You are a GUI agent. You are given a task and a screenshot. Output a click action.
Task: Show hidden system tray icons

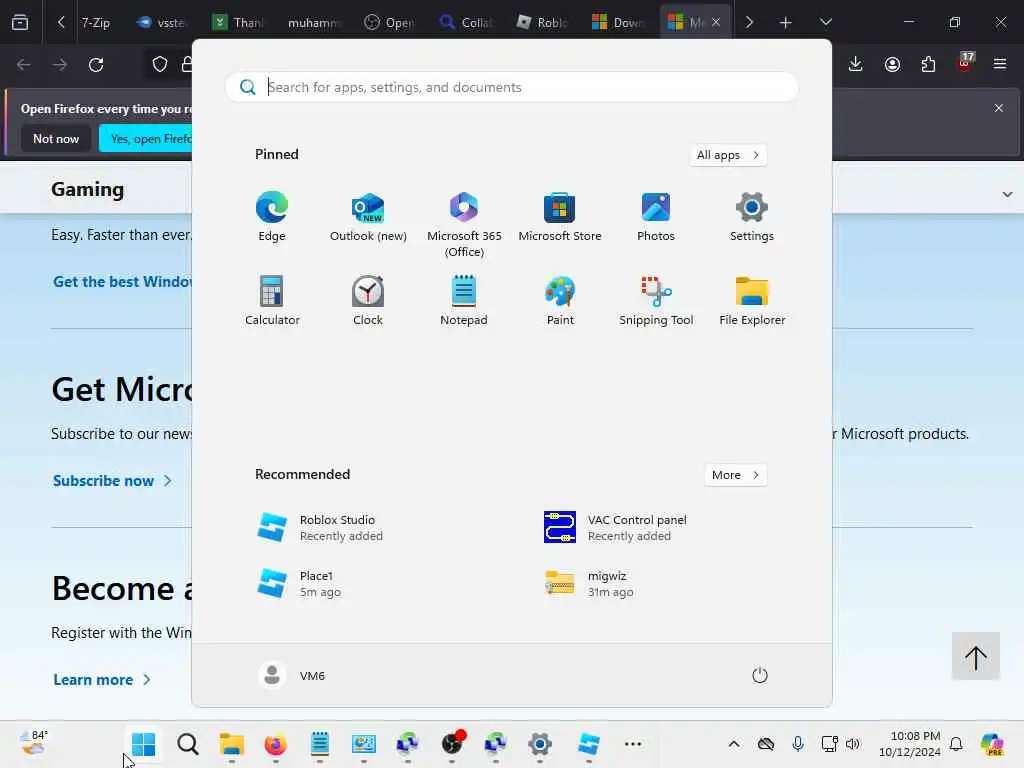(734, 744)
